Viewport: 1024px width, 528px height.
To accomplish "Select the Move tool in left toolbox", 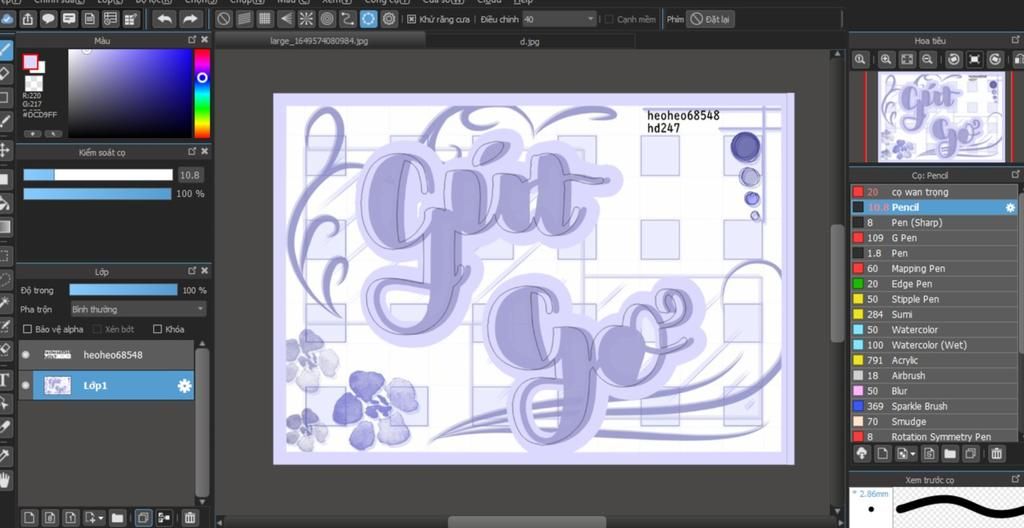I will click(4, 150).
